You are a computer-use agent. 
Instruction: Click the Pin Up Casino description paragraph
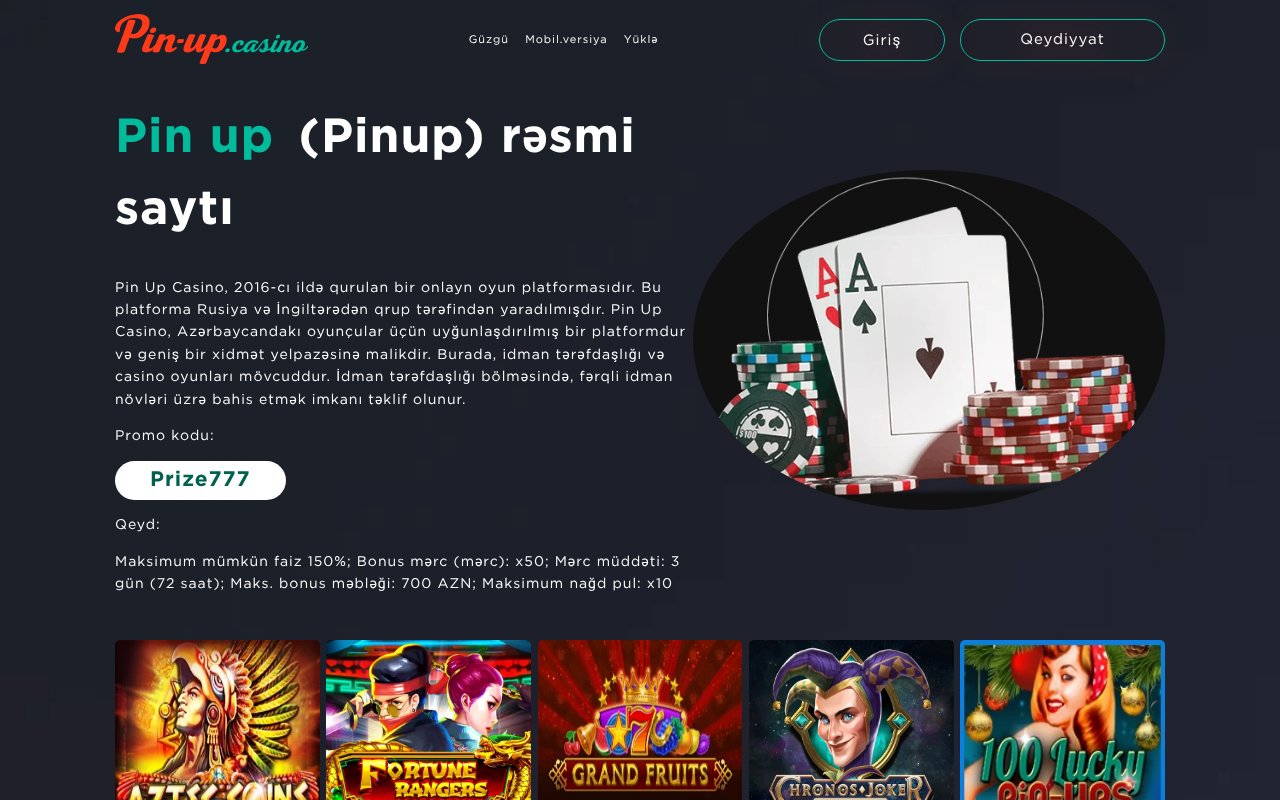pyautogui.click(x=400, y=343)
